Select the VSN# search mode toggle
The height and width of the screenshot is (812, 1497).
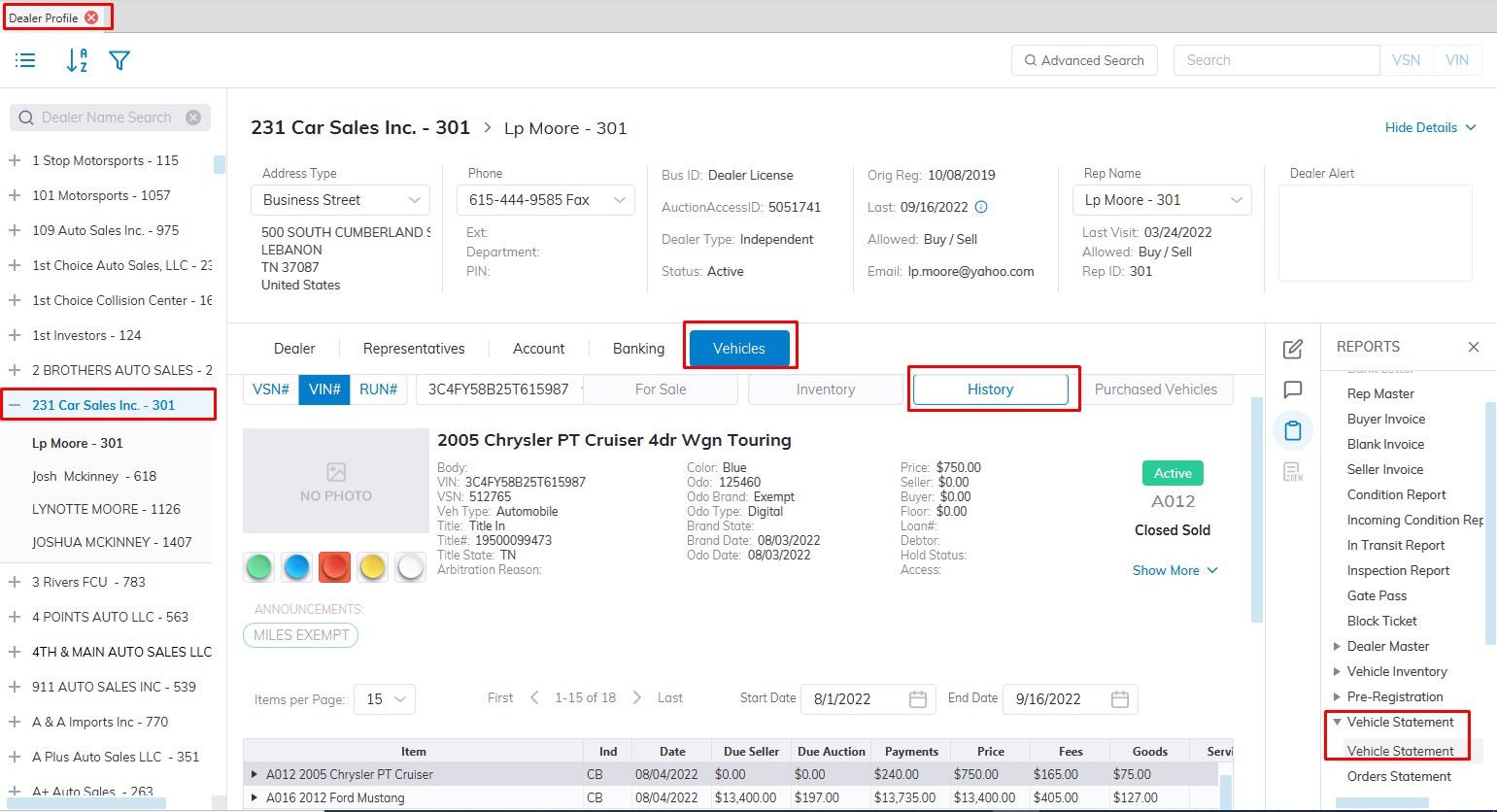point(270,389)
